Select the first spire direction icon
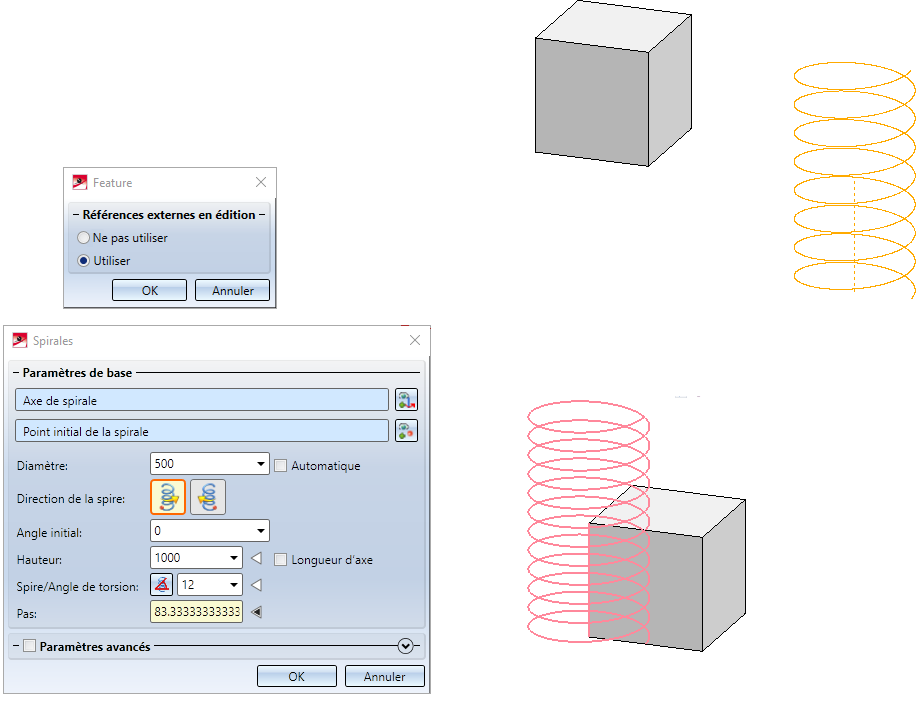 point(168,497)
